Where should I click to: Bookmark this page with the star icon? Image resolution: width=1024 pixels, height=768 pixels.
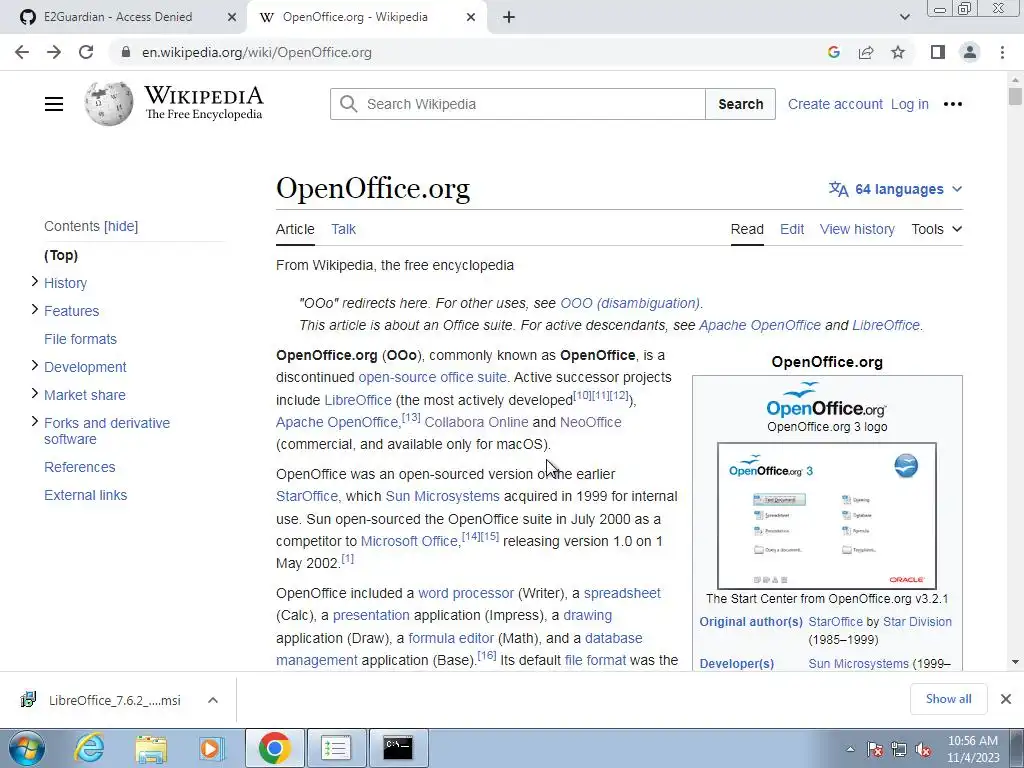tap(898, 52)
